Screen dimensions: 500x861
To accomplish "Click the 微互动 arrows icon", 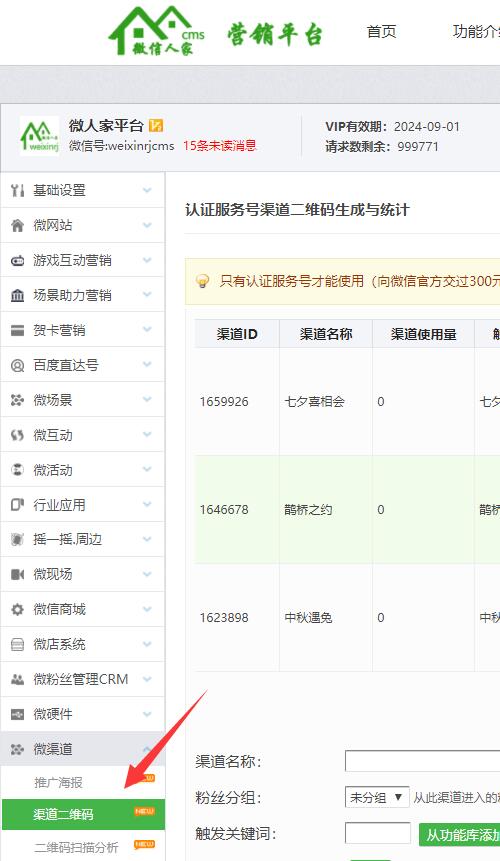I will 18,435.
